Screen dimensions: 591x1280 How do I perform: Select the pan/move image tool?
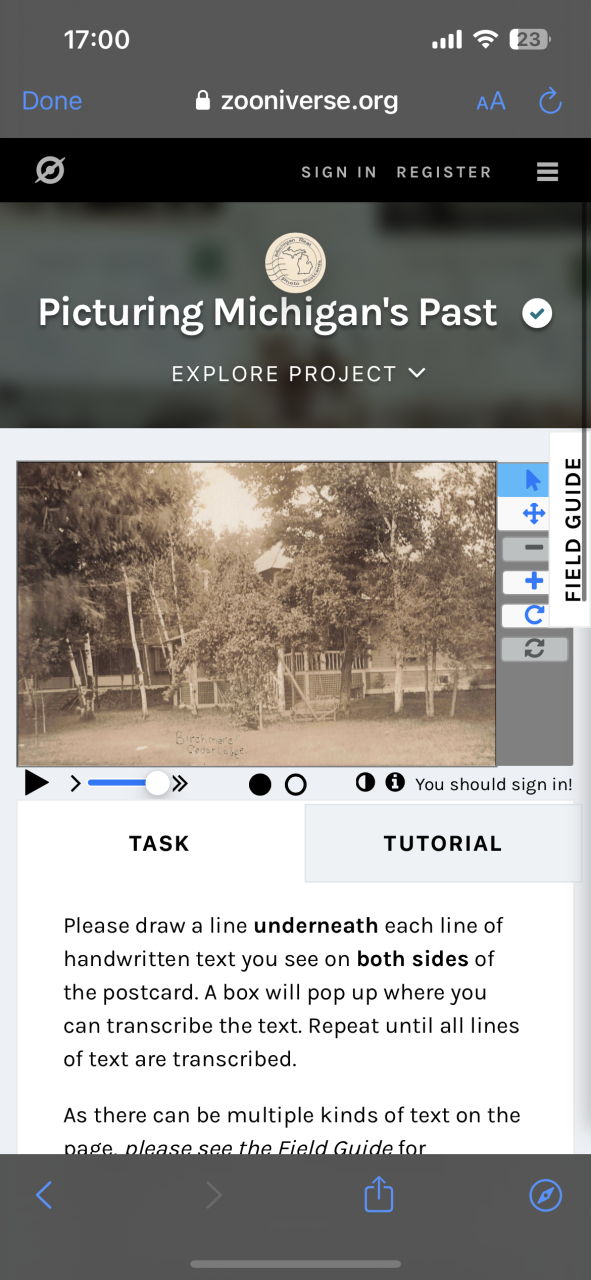coord(533,514)
